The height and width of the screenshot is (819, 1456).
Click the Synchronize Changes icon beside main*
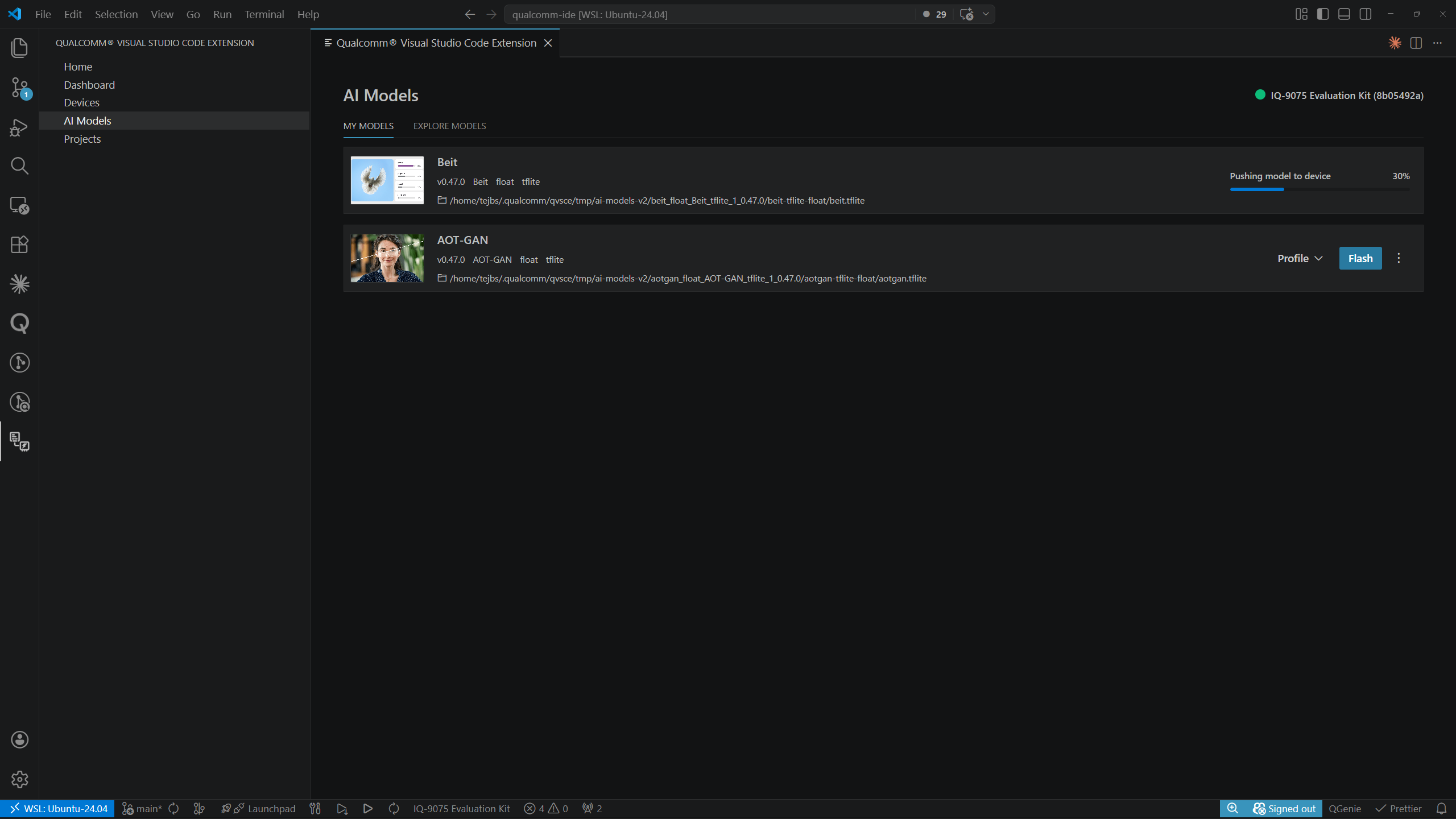(173, 808)
